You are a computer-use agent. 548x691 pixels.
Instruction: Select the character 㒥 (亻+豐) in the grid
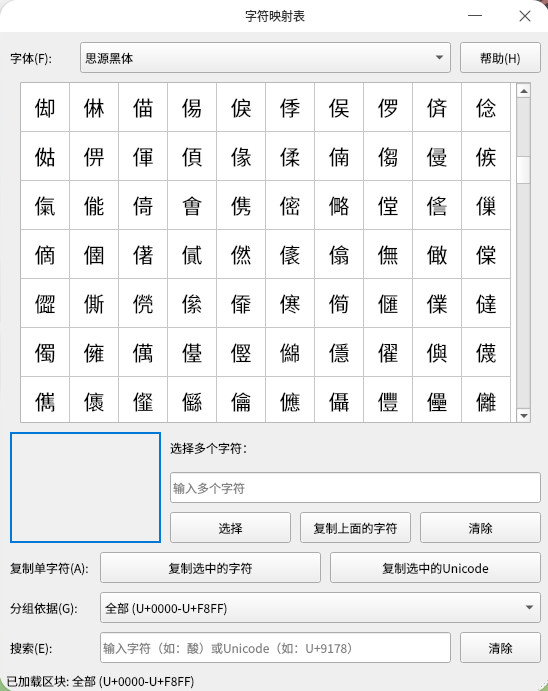tap(388, 400)
